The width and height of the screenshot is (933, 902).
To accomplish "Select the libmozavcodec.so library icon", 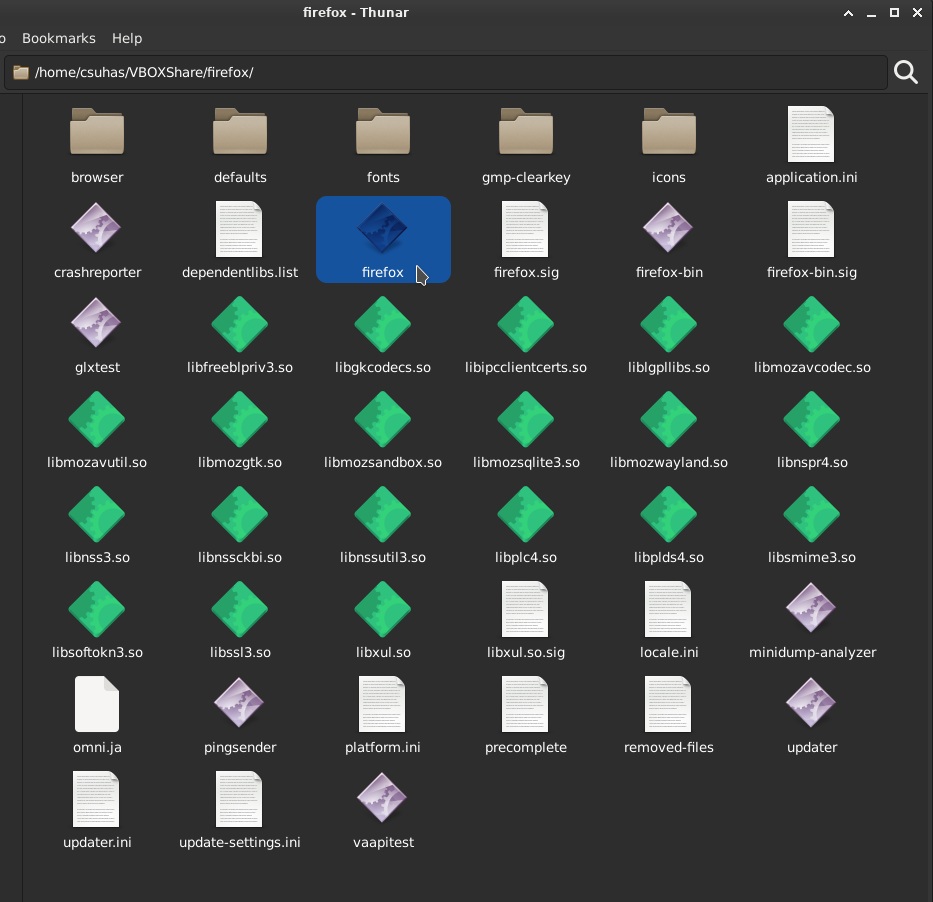I will coord(812,324).
